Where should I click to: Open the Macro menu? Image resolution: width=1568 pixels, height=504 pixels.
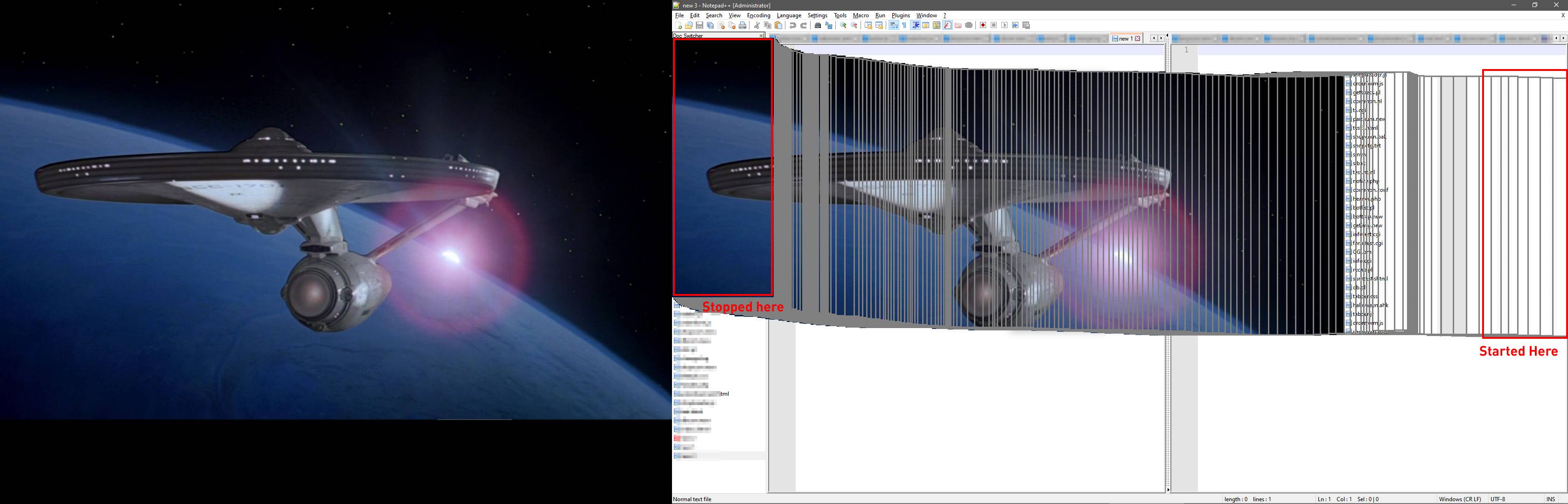tap(861, 15)
